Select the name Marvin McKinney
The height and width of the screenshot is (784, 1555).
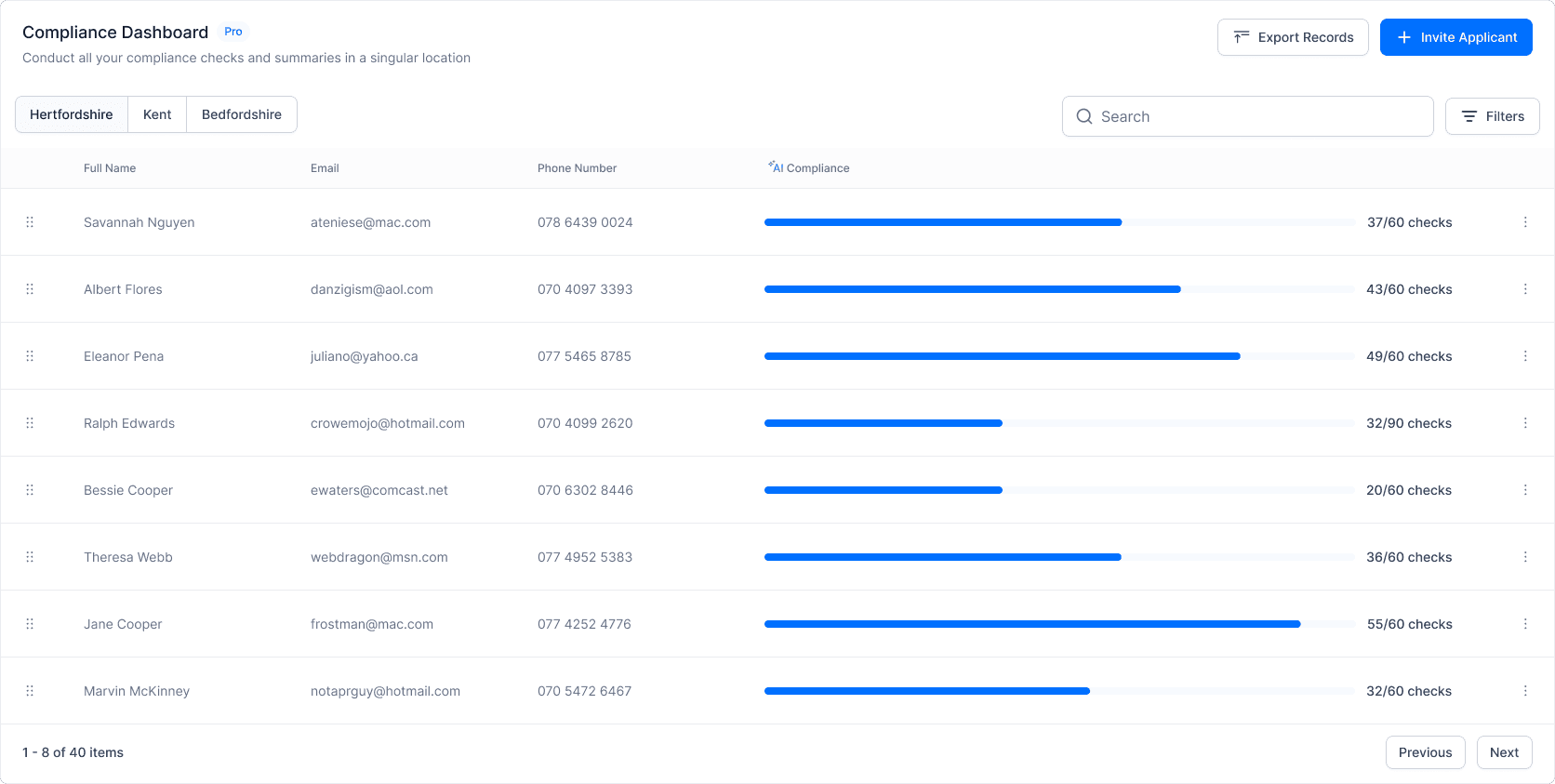(x=137, y=691)
